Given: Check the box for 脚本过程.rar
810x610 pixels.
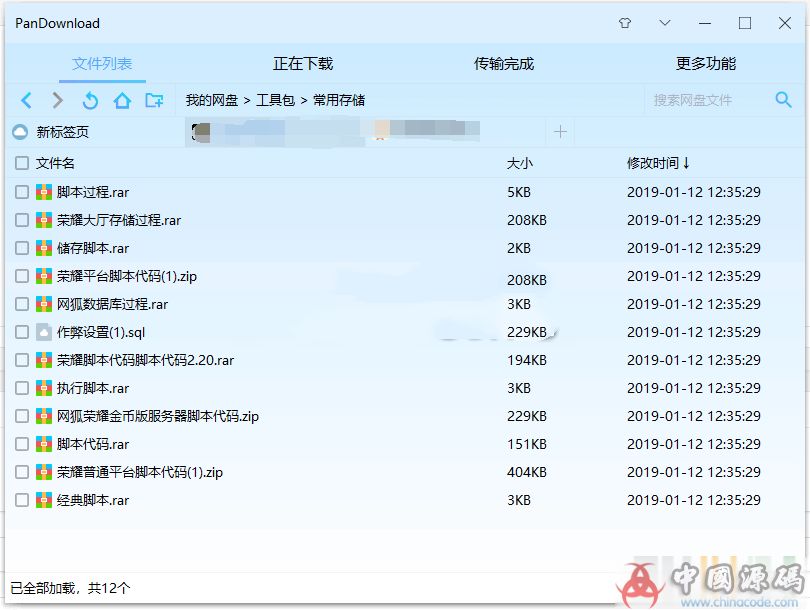Looking at the screenshot, I should point(22,192).
